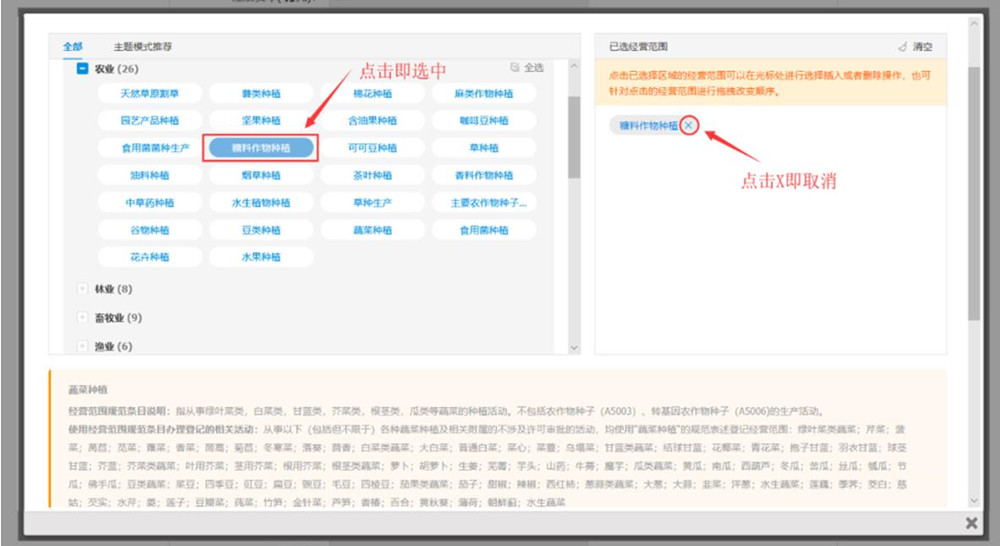Screen dimensions: 1000x546
Task: Remove 糖料作物种植 using its X icon
Action: (690, 125)
